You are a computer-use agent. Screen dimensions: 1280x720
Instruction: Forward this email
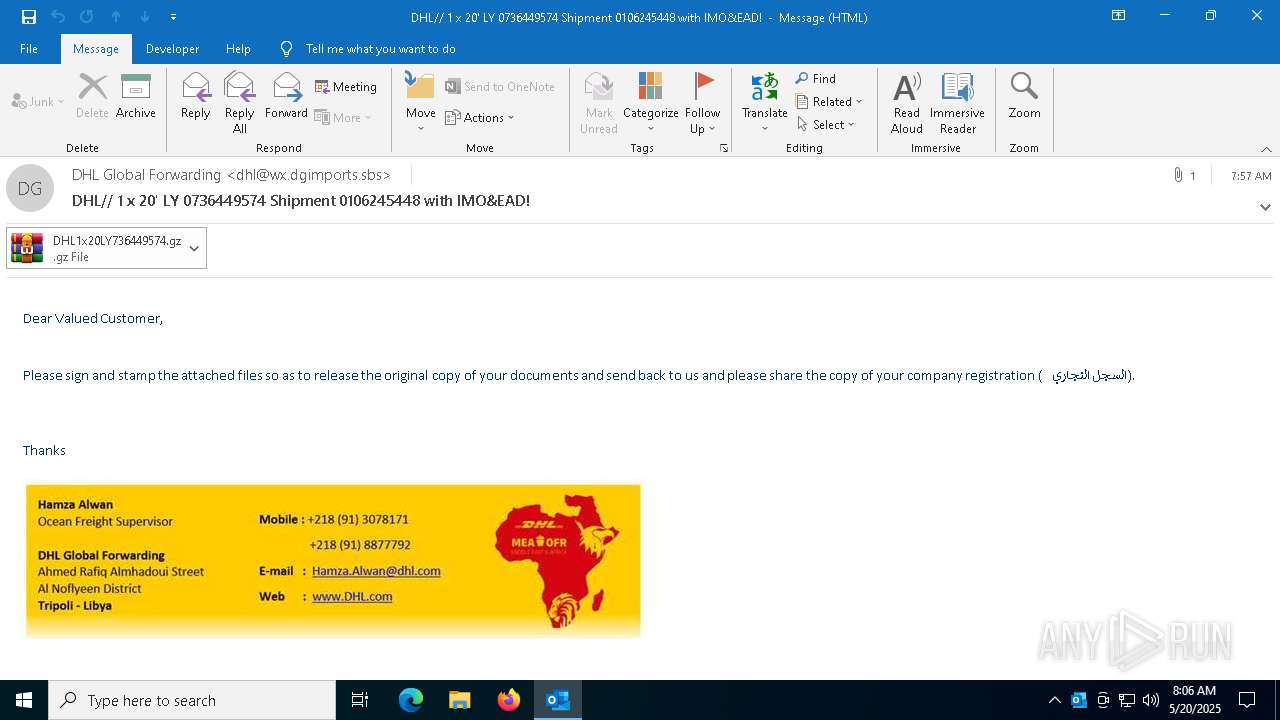[286, 96]
